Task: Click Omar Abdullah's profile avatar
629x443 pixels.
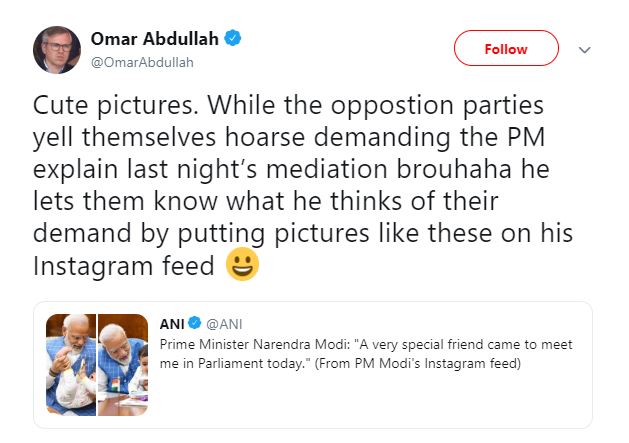Action: pyautogui.click(x=58, y=49)
